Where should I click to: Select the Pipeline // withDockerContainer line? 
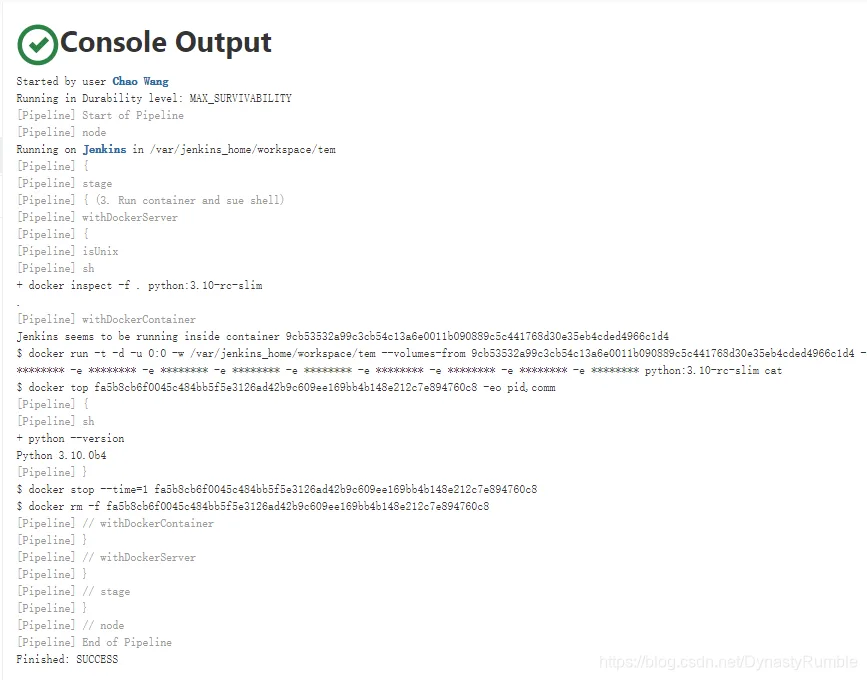coord(115,523)
